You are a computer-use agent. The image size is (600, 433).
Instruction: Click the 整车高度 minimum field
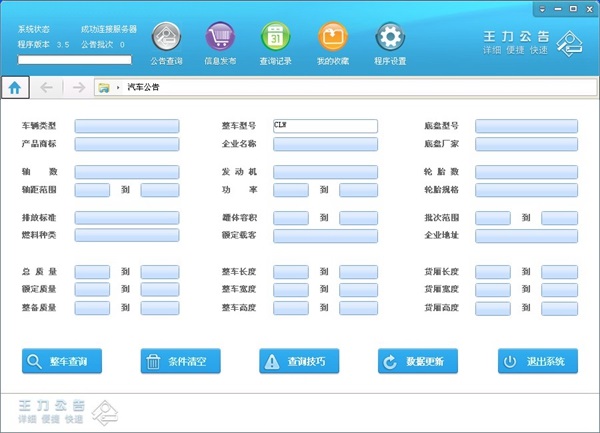(x=291, y=308)
